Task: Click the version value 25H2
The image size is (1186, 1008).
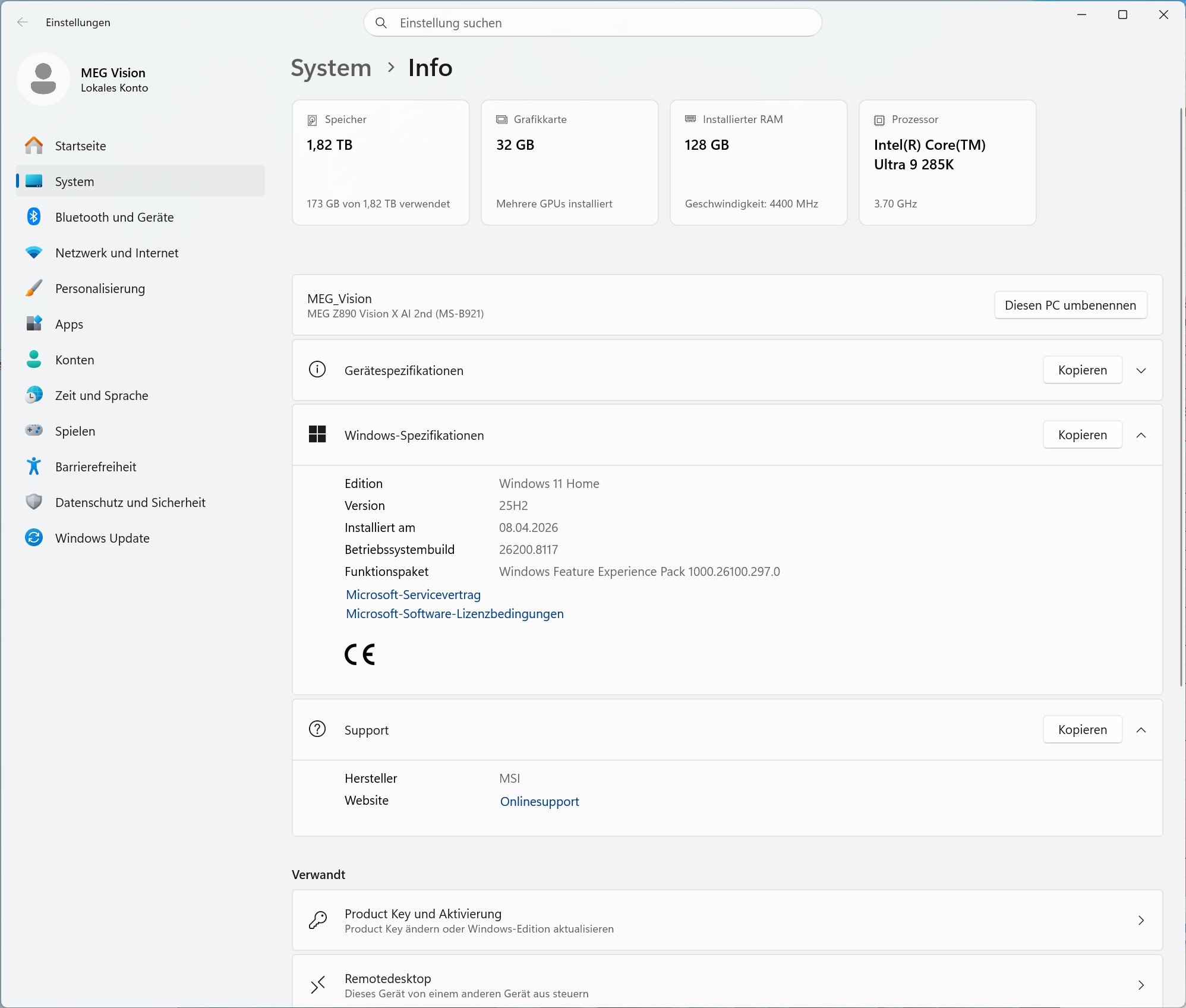Action: pyautogui.click(x=513, y=505)
